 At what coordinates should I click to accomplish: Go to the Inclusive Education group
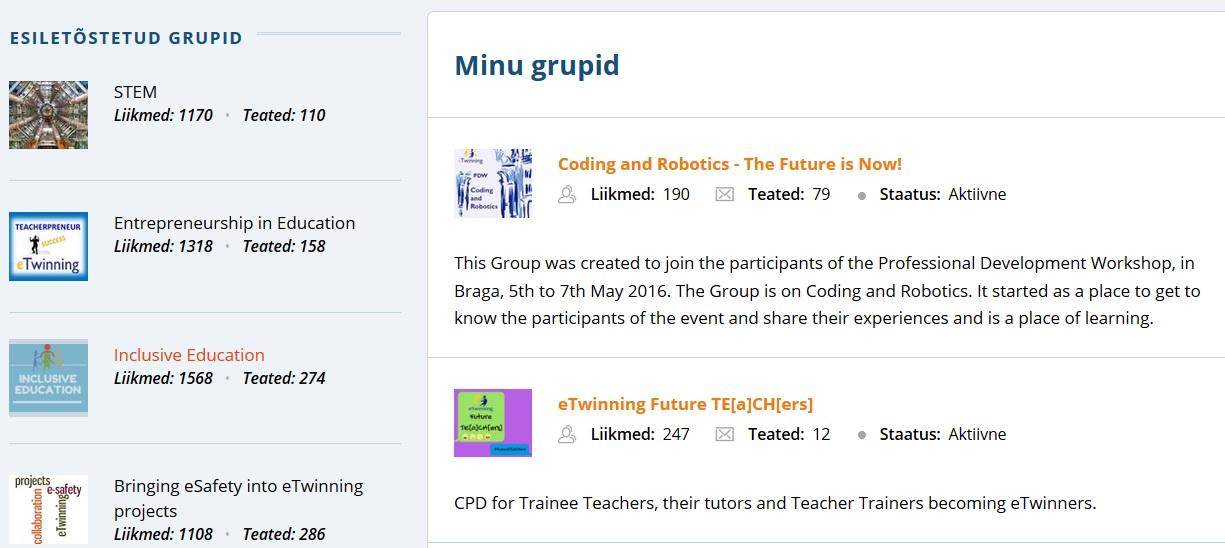pyautogui.click(x=189, y=355)
